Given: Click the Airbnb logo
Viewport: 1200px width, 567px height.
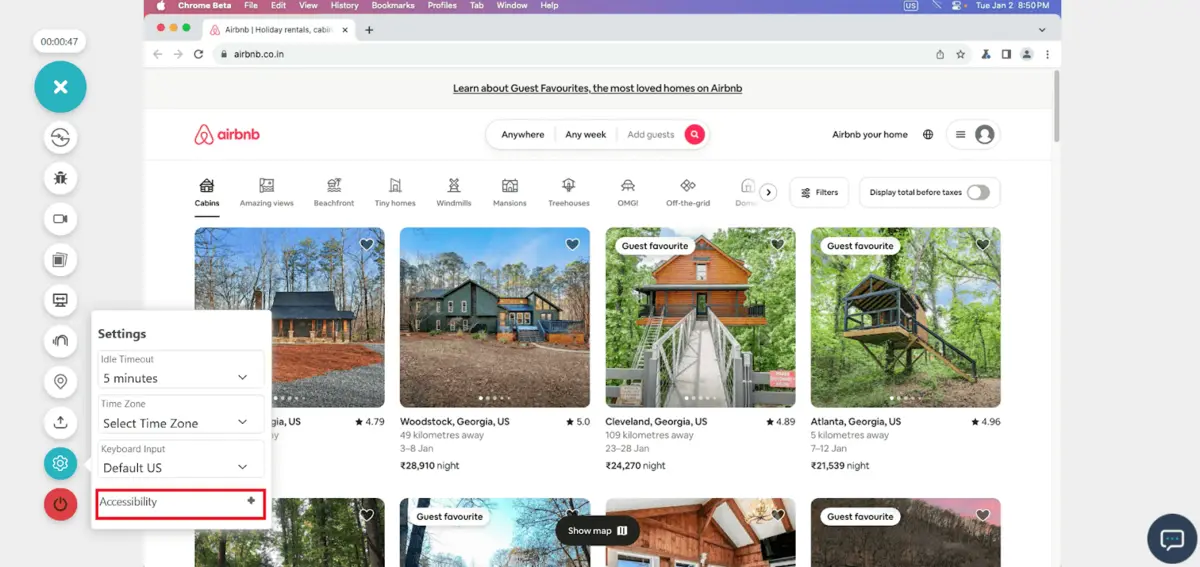Looking at the screenshot, I should [x=227, y=134].
